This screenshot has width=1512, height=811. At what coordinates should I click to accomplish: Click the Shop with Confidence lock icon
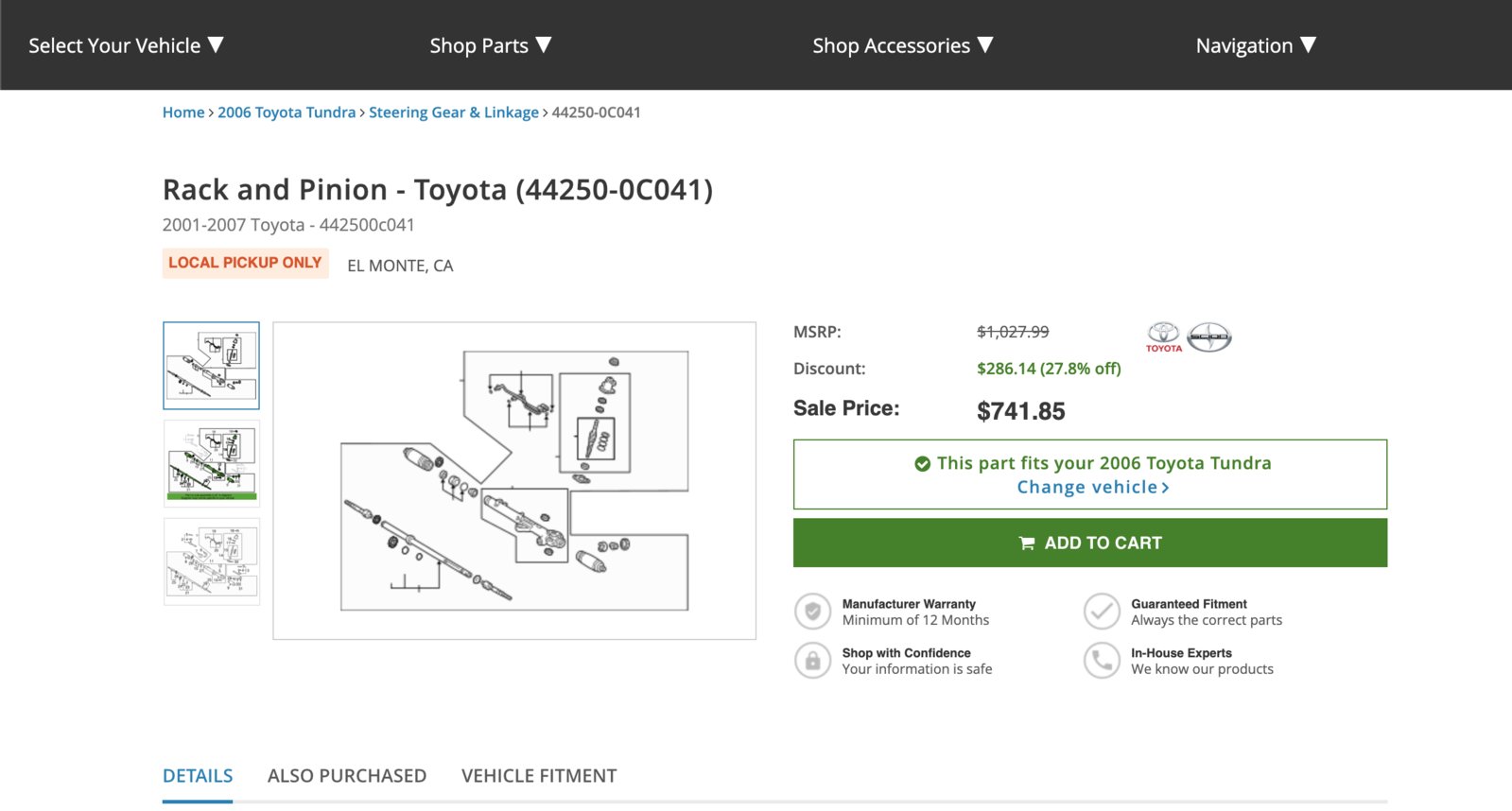(812, 661)
